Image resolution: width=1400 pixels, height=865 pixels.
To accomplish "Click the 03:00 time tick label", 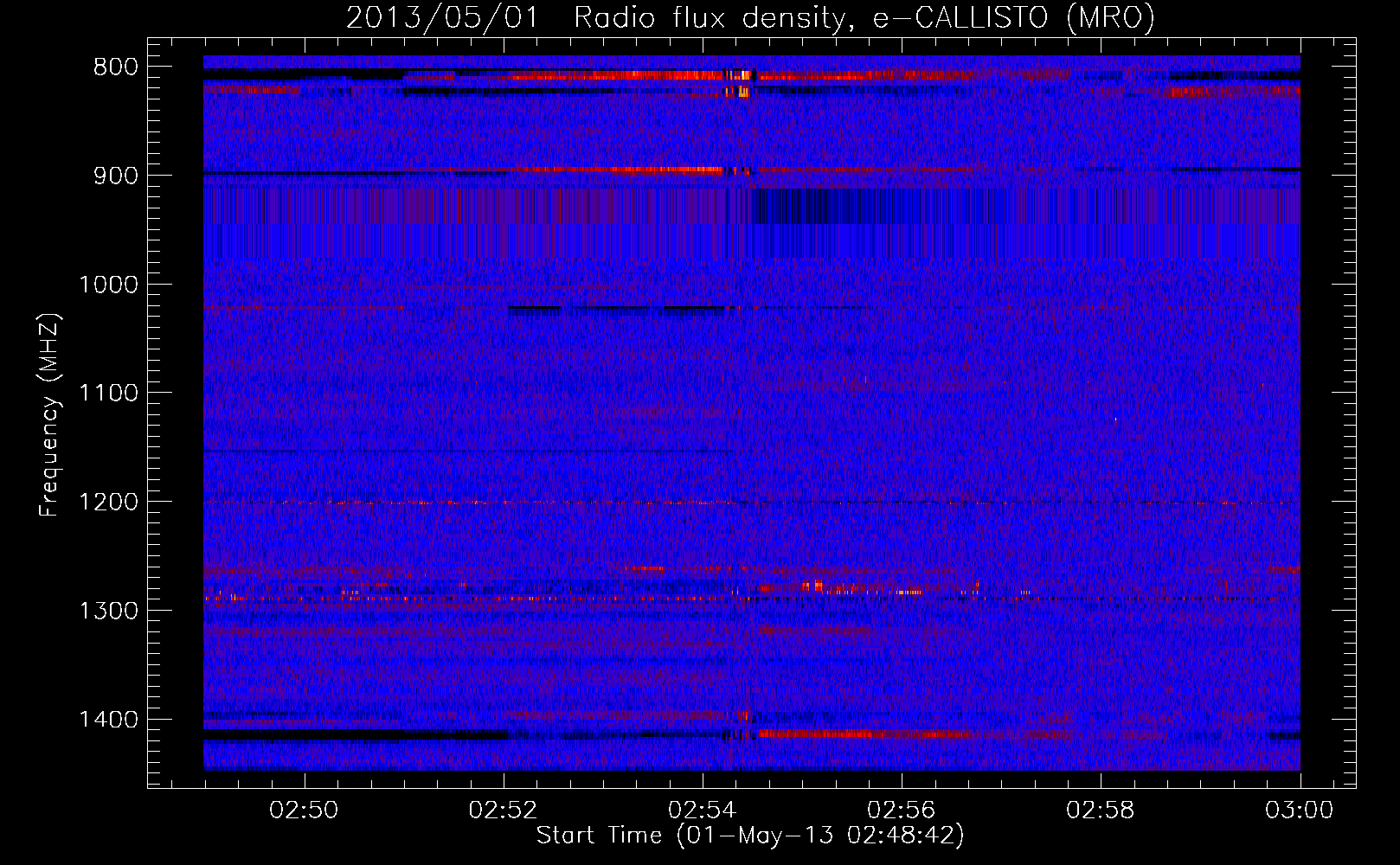I will coord(1299,811).
